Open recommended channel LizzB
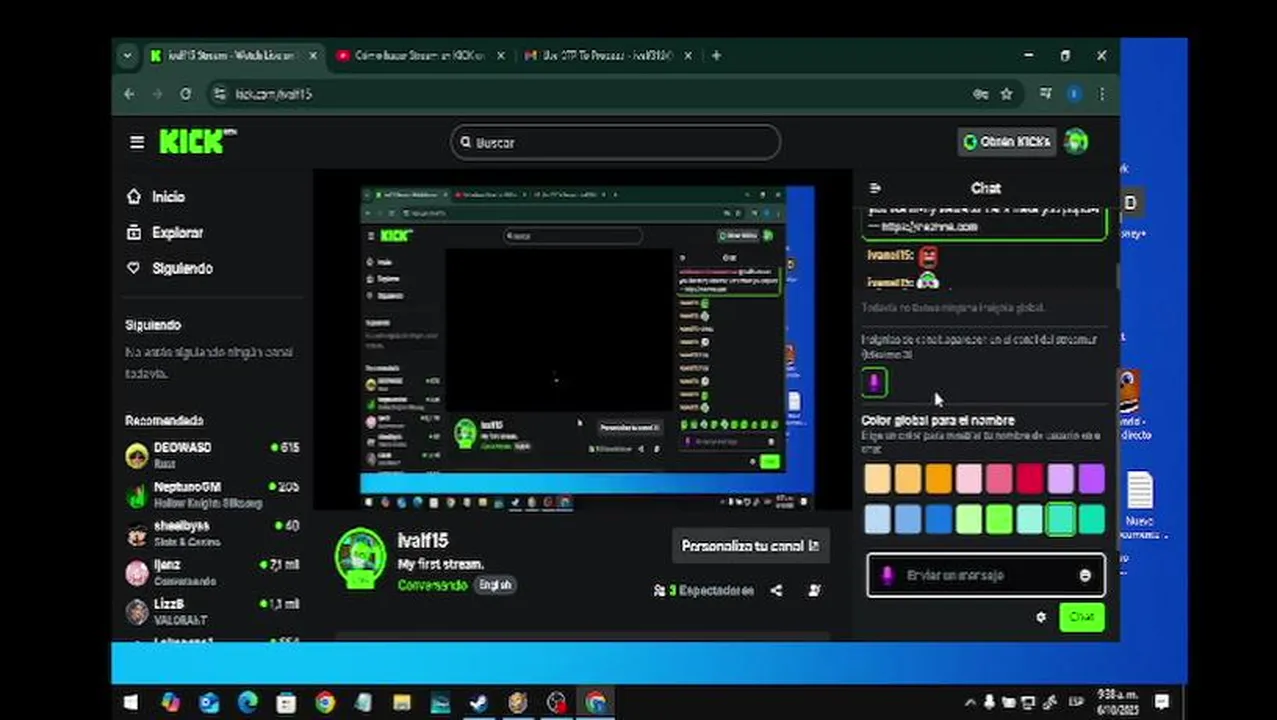This screenshot has width=1277, height=720. coord(212,611)
